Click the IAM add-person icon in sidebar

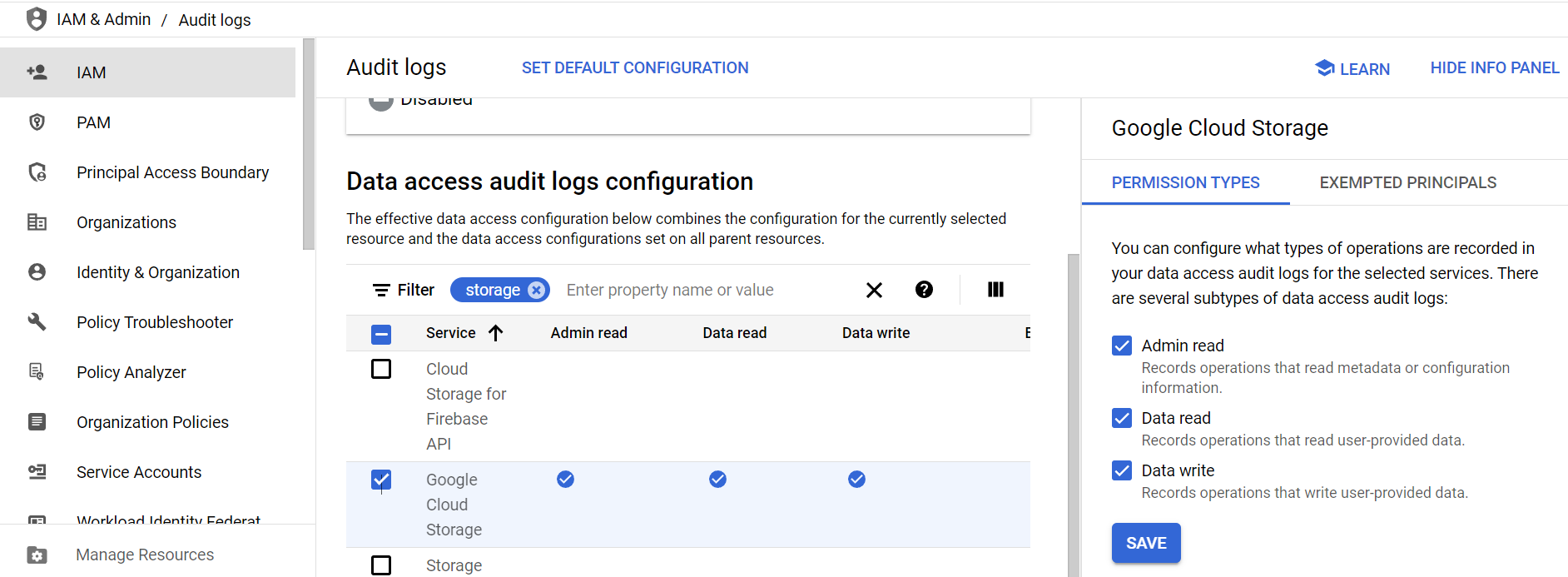point(37,72)
